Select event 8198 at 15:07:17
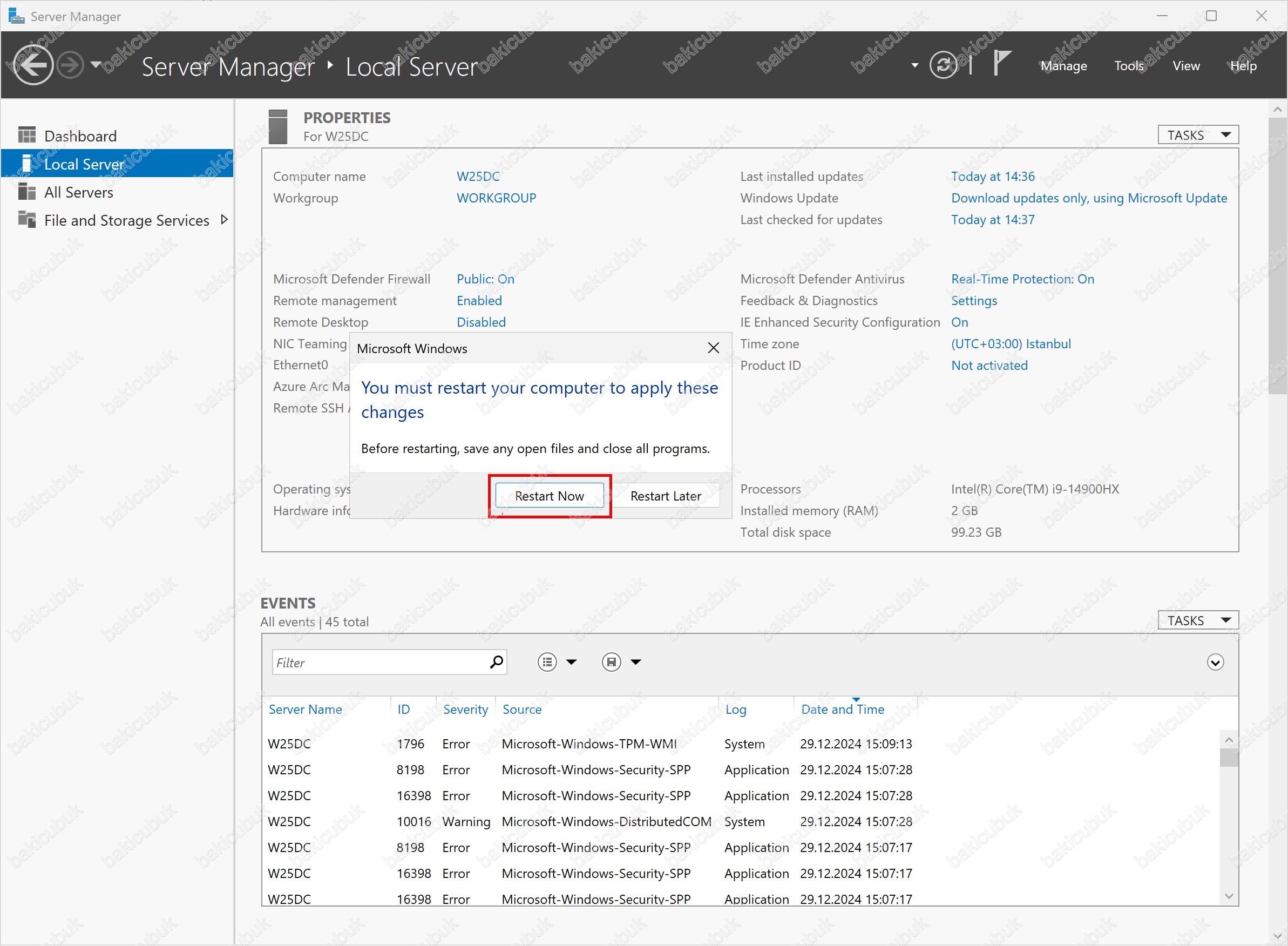The image size is (1288, 946). pyautogui.click(x=741, y=848)
